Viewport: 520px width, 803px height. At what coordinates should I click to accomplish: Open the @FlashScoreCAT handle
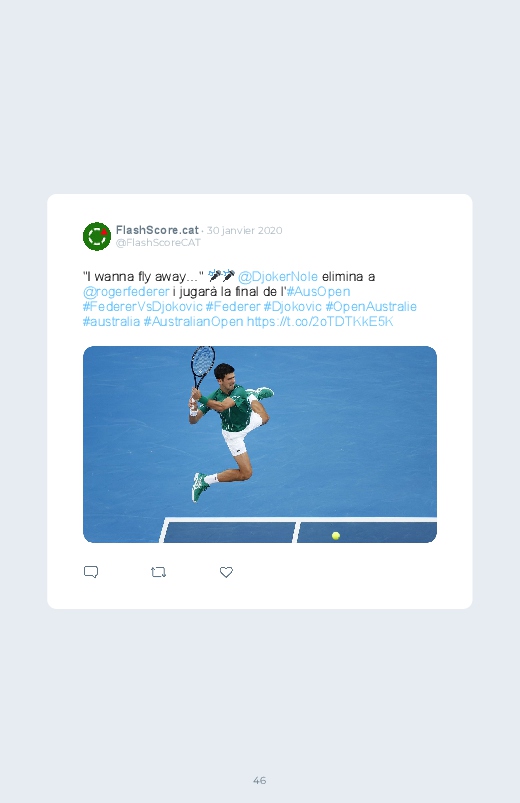158,243
